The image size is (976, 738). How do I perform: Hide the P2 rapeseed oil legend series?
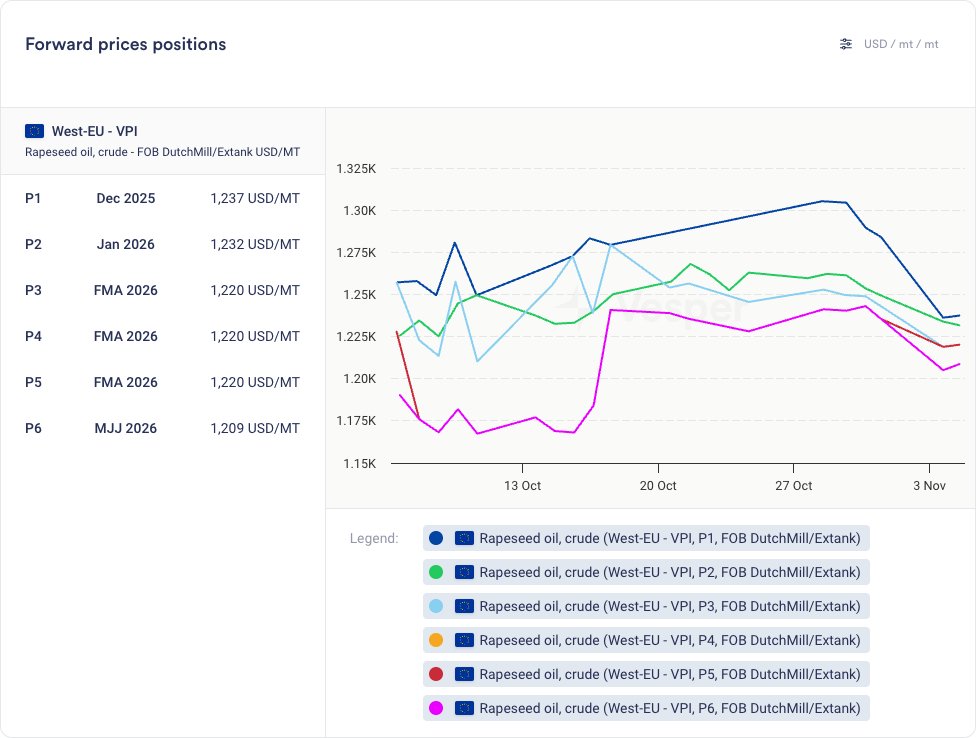pos(669,572)
